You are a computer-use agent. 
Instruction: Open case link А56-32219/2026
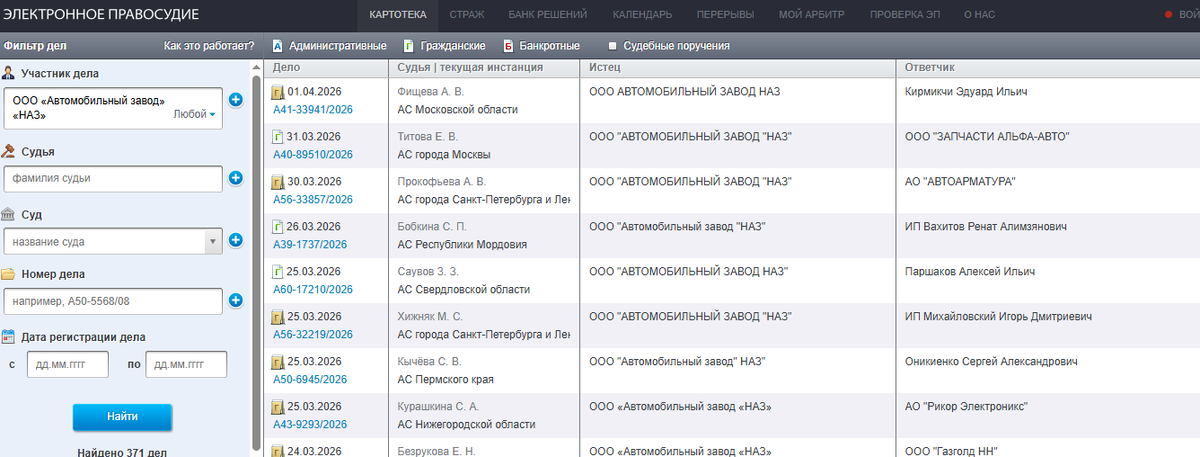tap(313, 335)
